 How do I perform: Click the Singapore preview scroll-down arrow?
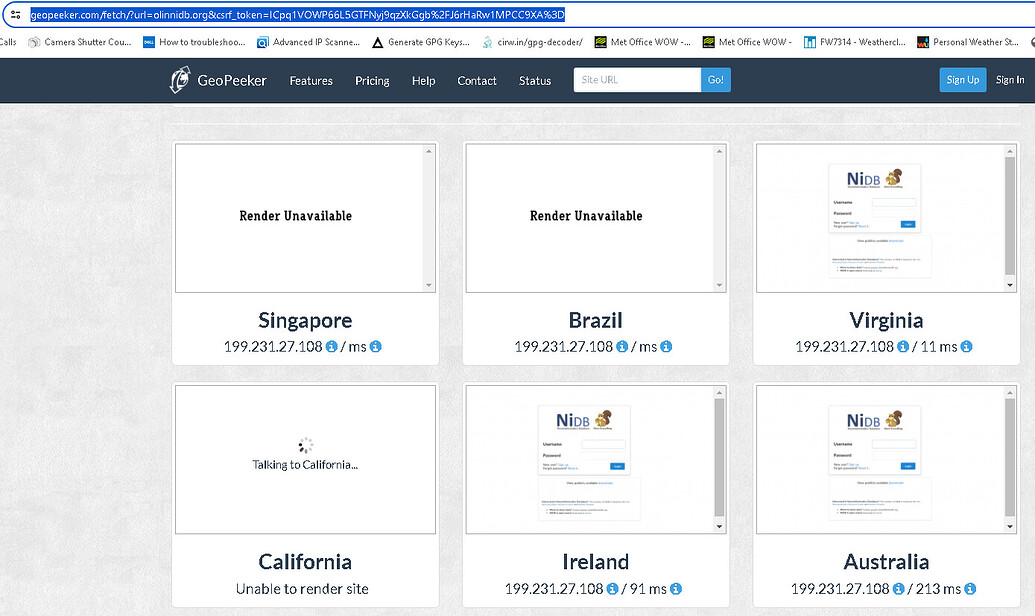429,286
